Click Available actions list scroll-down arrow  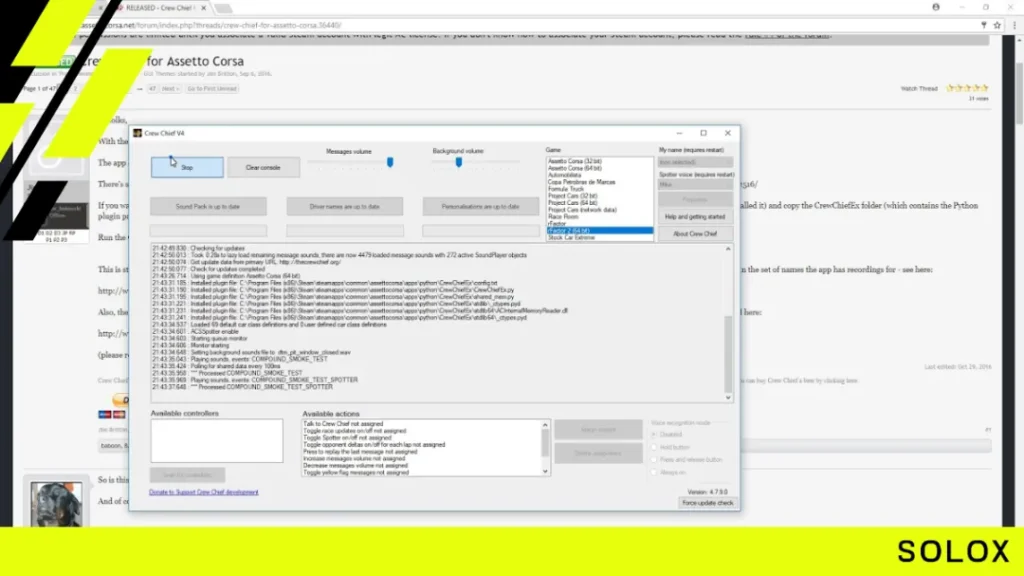point(545,472)
